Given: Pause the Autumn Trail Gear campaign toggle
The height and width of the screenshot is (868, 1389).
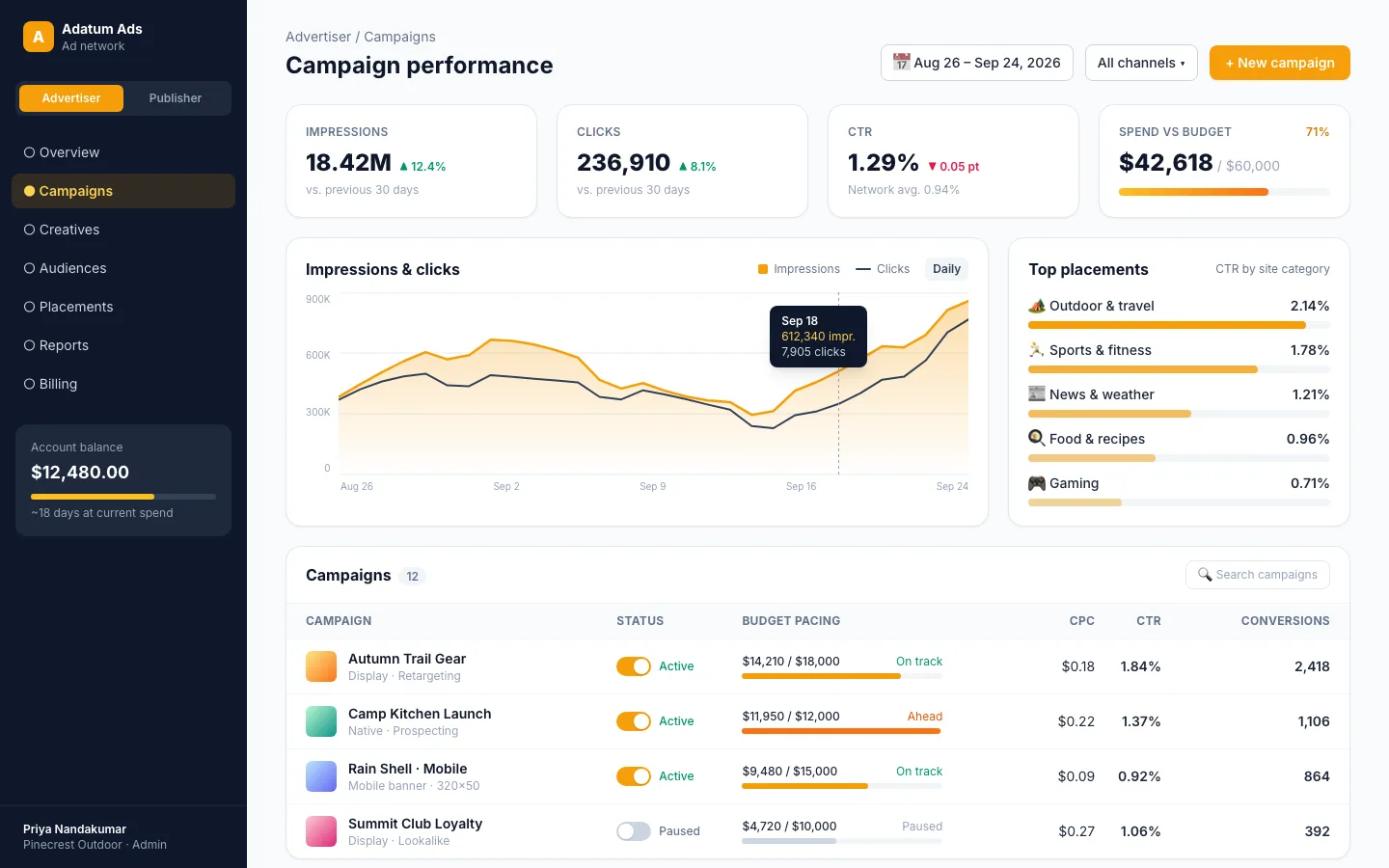Looking at the screenshot, I should click(x=634, y=666).
